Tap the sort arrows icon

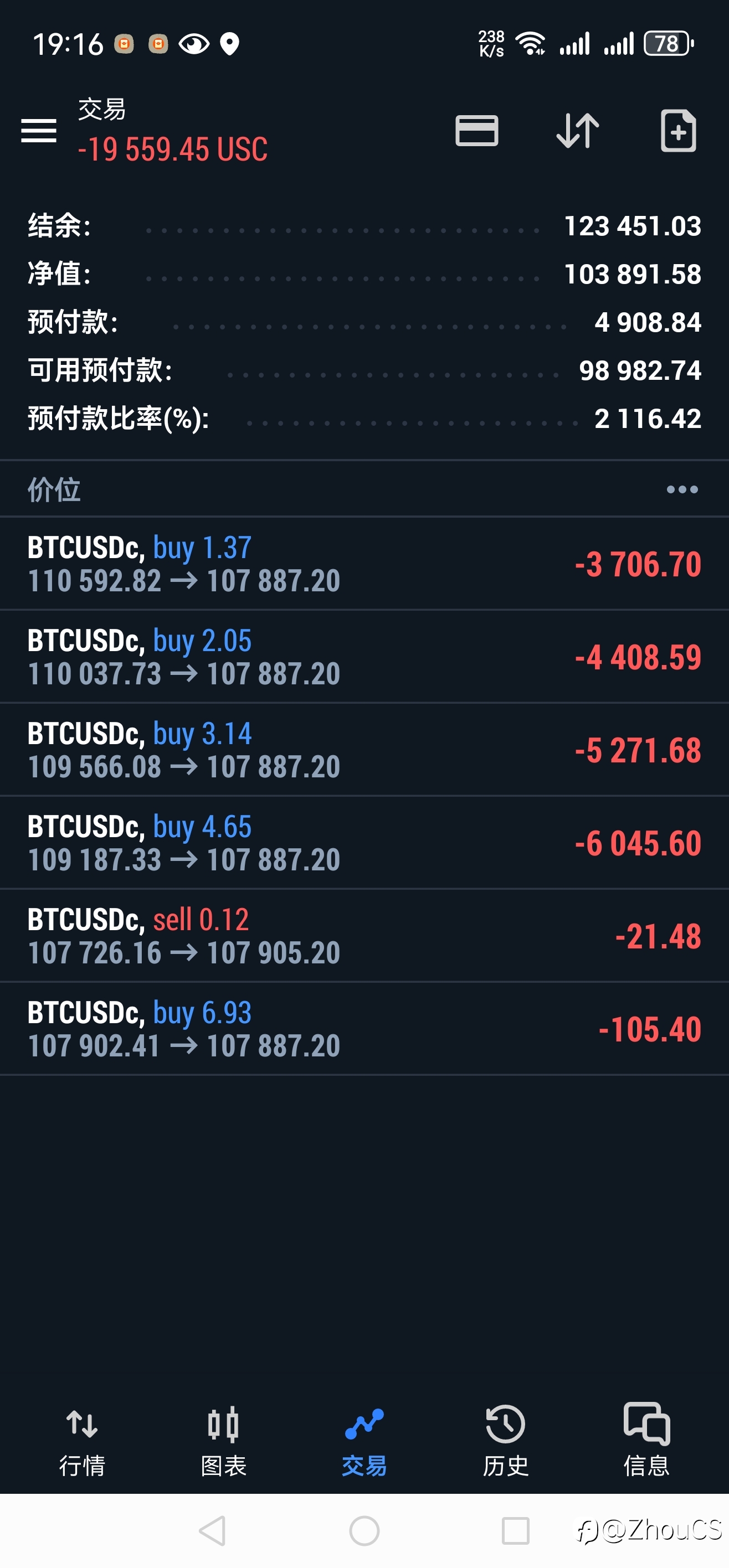[x=577, y=131]
